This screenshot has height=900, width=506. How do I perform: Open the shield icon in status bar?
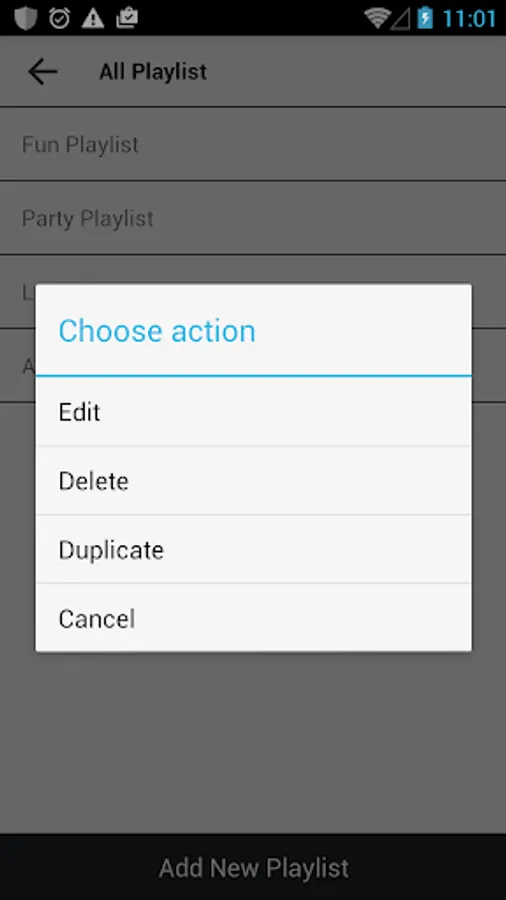pos(25,18)
